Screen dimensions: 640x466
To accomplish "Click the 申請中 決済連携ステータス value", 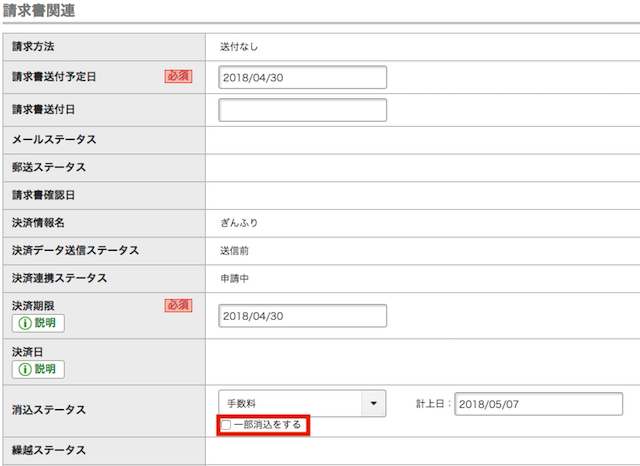I will (237, 278).
